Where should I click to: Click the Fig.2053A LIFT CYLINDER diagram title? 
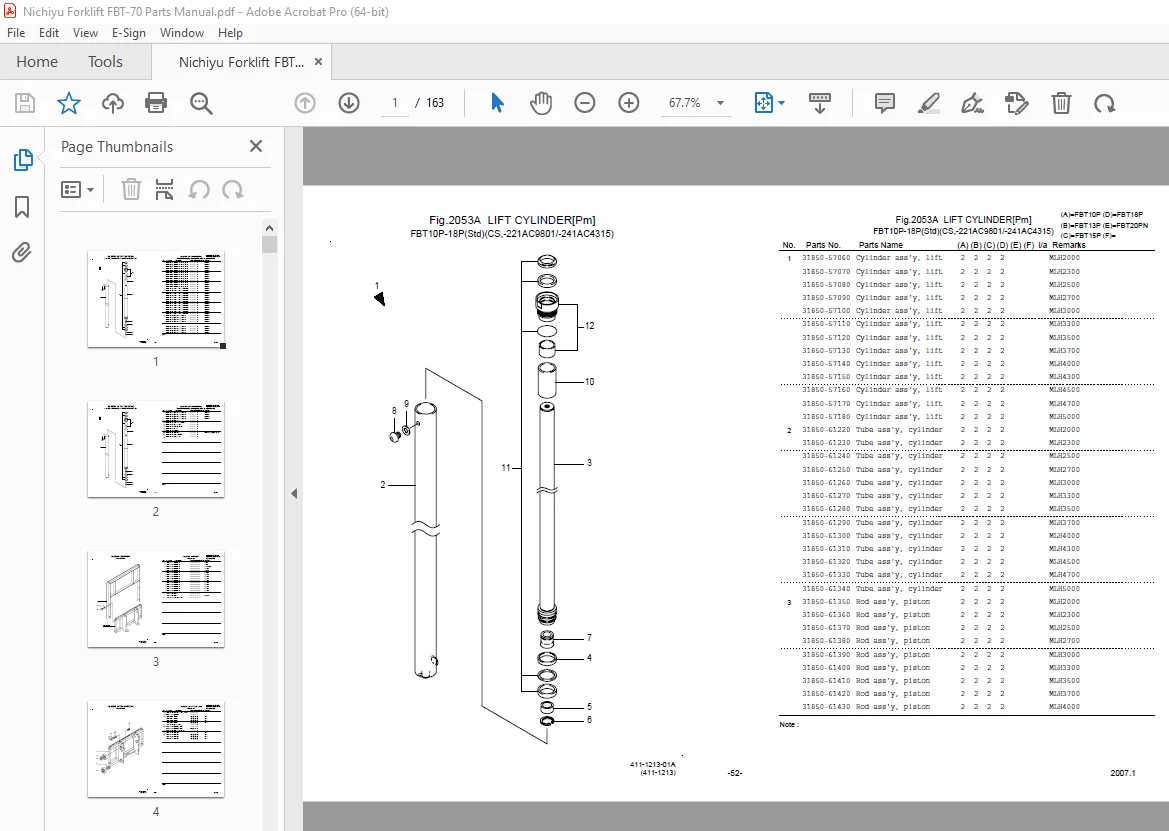coord(512,220)
